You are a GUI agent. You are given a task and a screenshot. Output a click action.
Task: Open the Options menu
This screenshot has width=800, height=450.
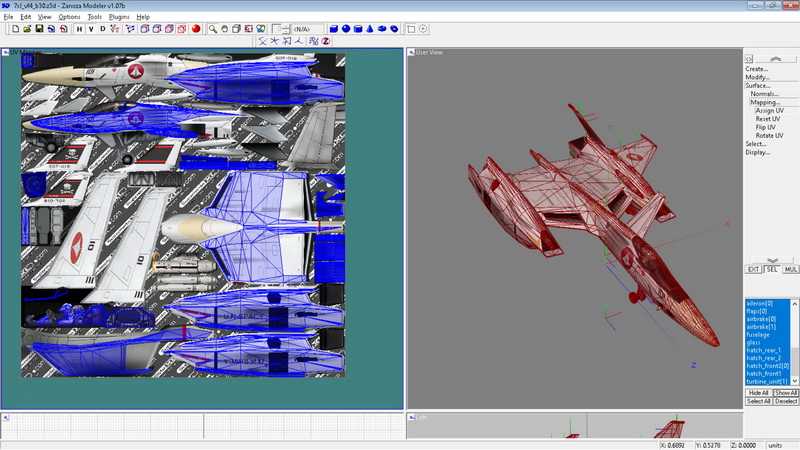pyautogui.click(x=69, y=17)
